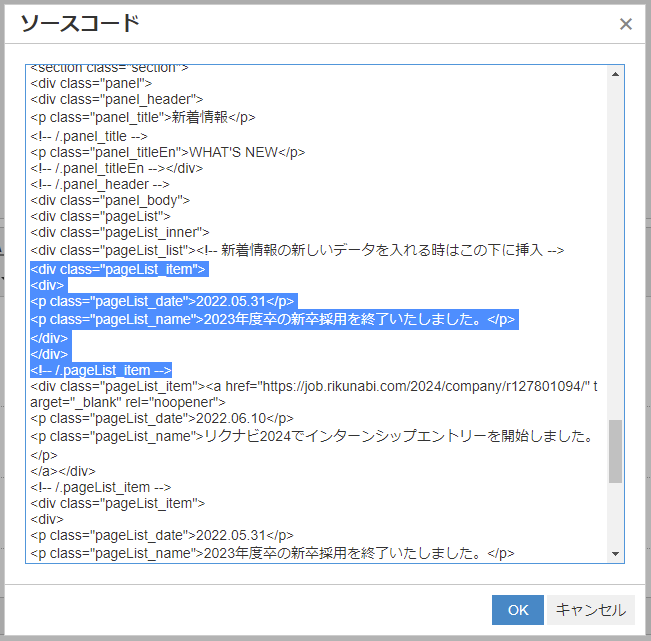Click the OK button
Screen dimensions: 651x641
pyautogui.click(x=517, y=610)
